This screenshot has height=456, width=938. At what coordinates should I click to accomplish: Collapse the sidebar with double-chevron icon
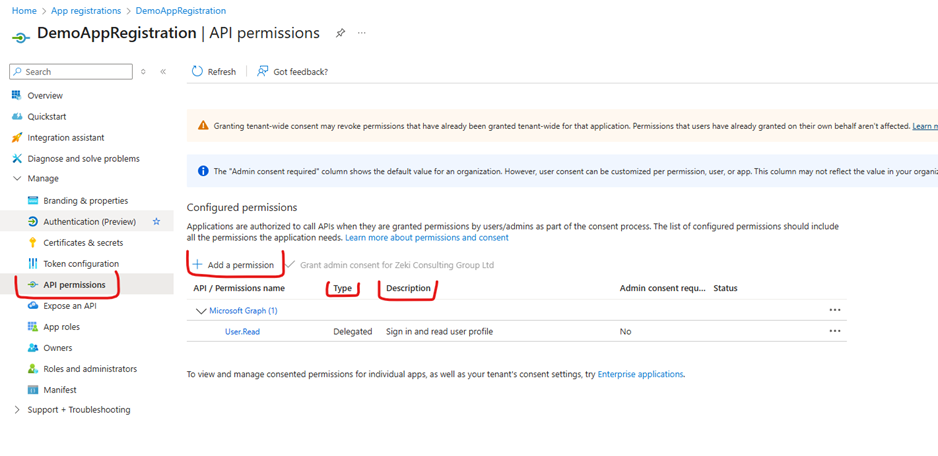click(163, 72)
